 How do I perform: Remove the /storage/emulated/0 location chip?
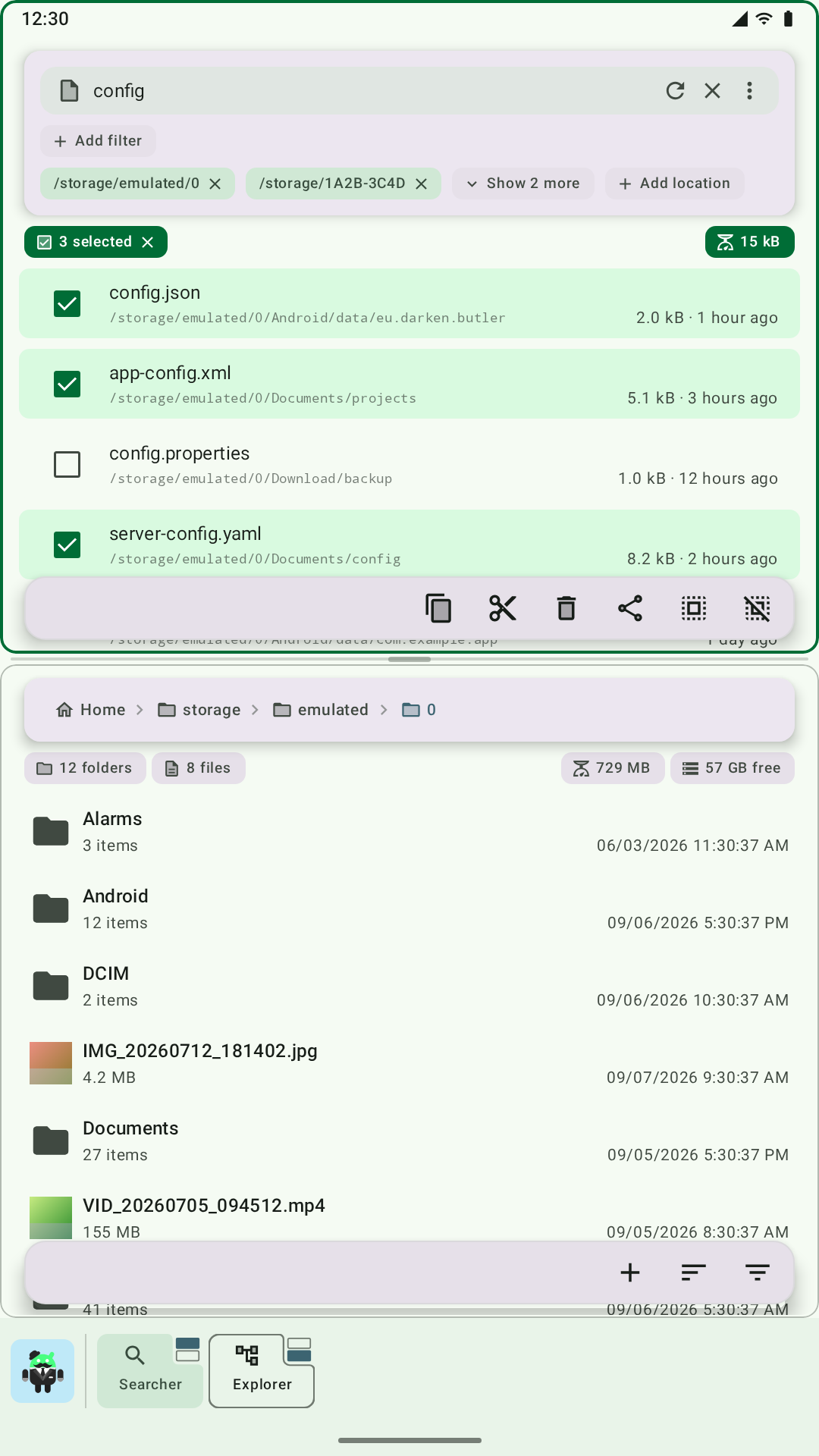(215, 184)
